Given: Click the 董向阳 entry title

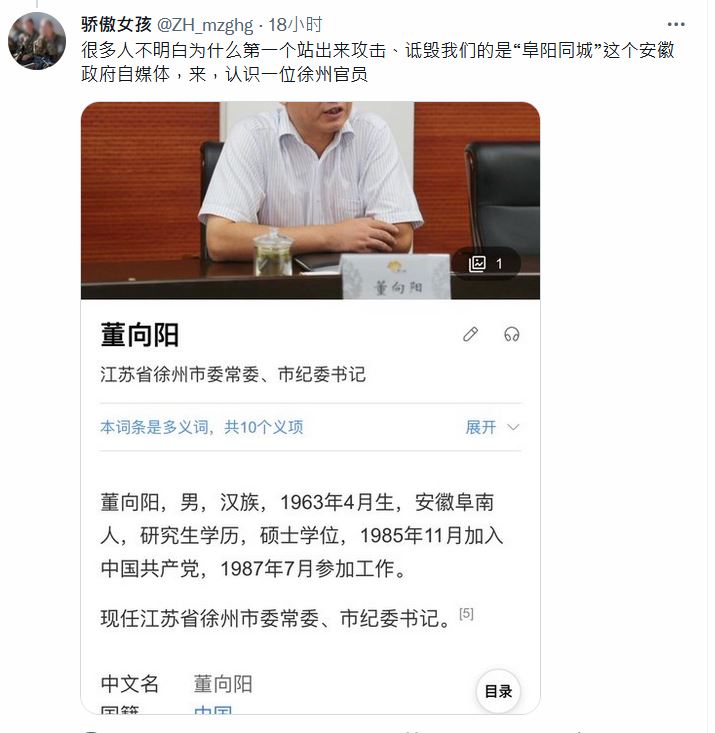Looking at the screenshot, I should [x=140, y=335].
